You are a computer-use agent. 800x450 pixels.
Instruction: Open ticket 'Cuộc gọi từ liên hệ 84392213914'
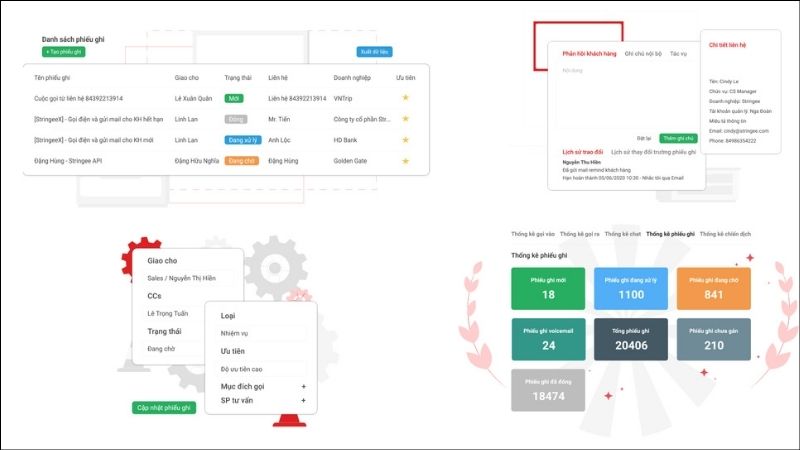click(x=79, y=98)
